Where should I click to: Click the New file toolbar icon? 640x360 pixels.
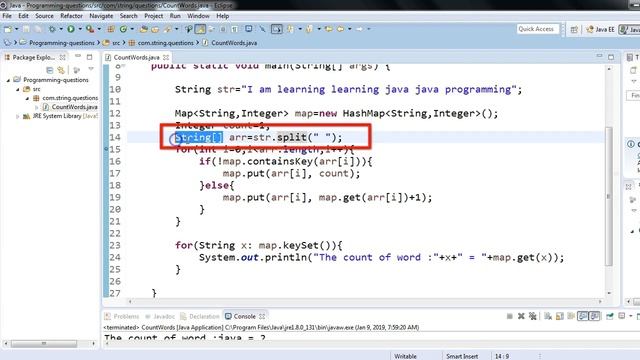7,29
